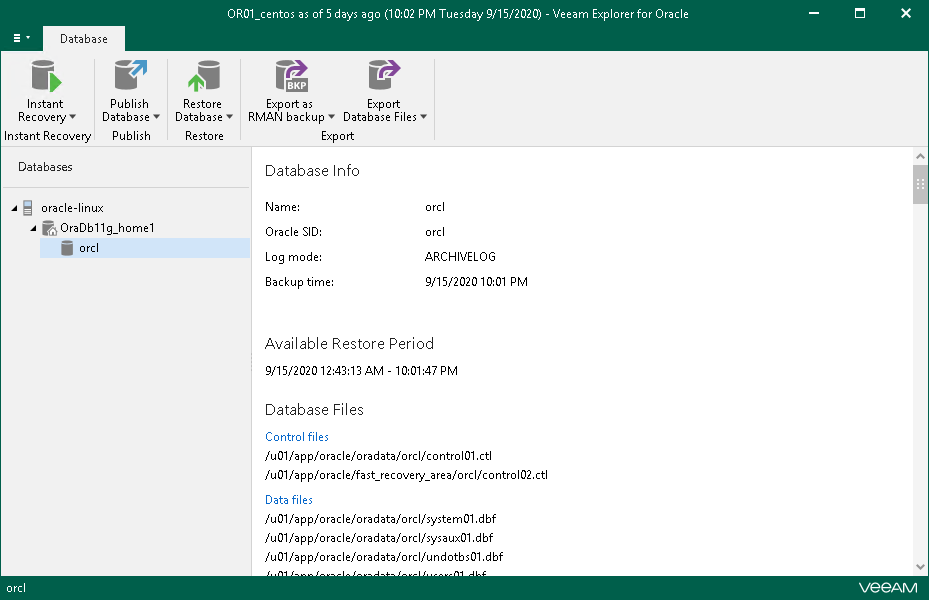
Task: Open the Export as RMAN backup dropdown arrow
Action: click(x=331, y=117)
